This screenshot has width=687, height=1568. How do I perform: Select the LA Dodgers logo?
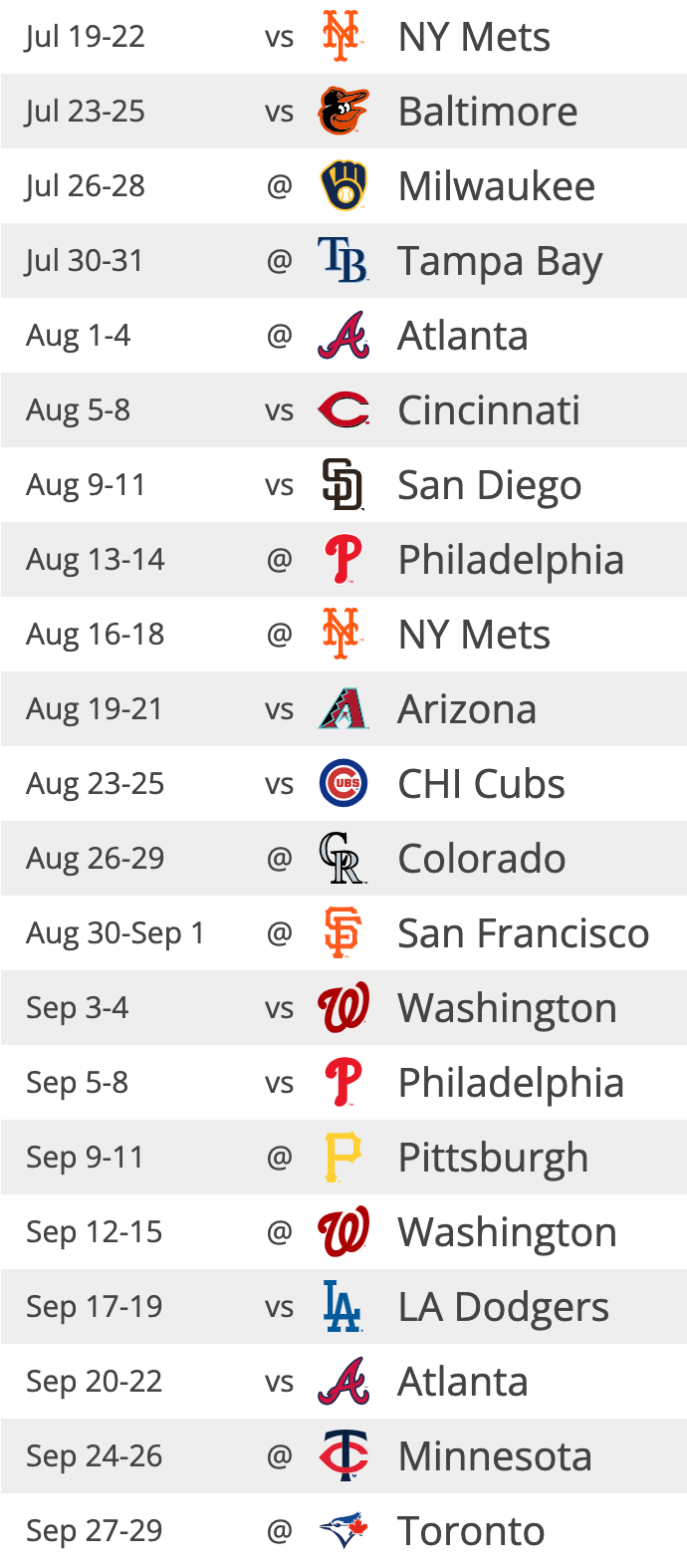pos(343,1307)
